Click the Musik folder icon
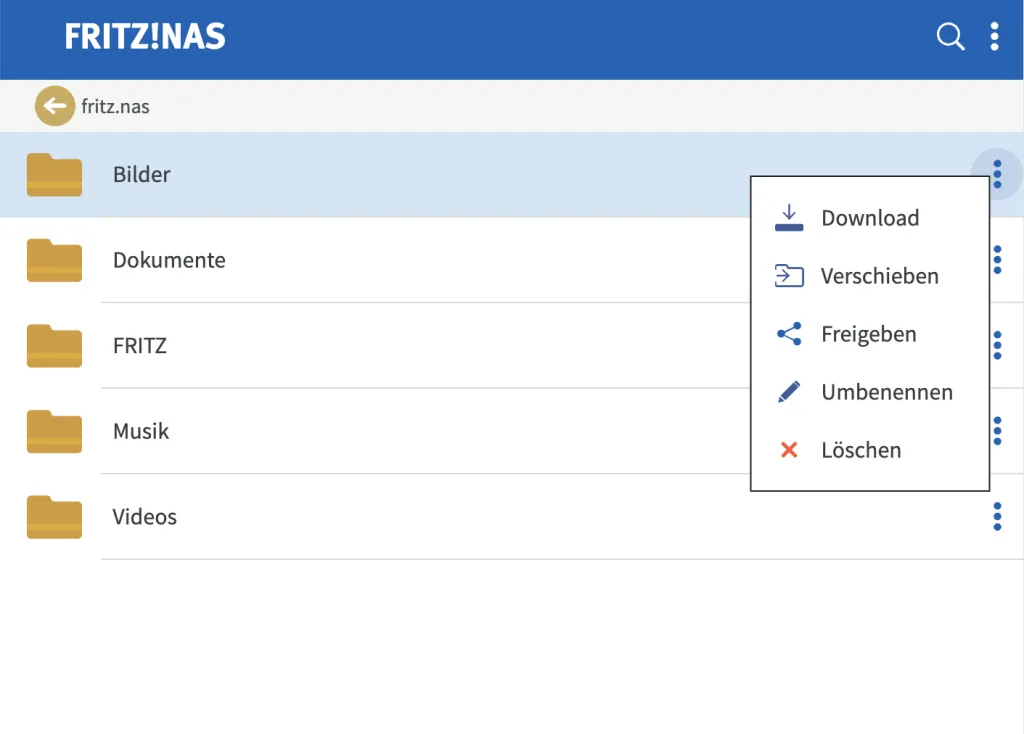This screenshot has height=734, width=1024. tap(54, 432)
